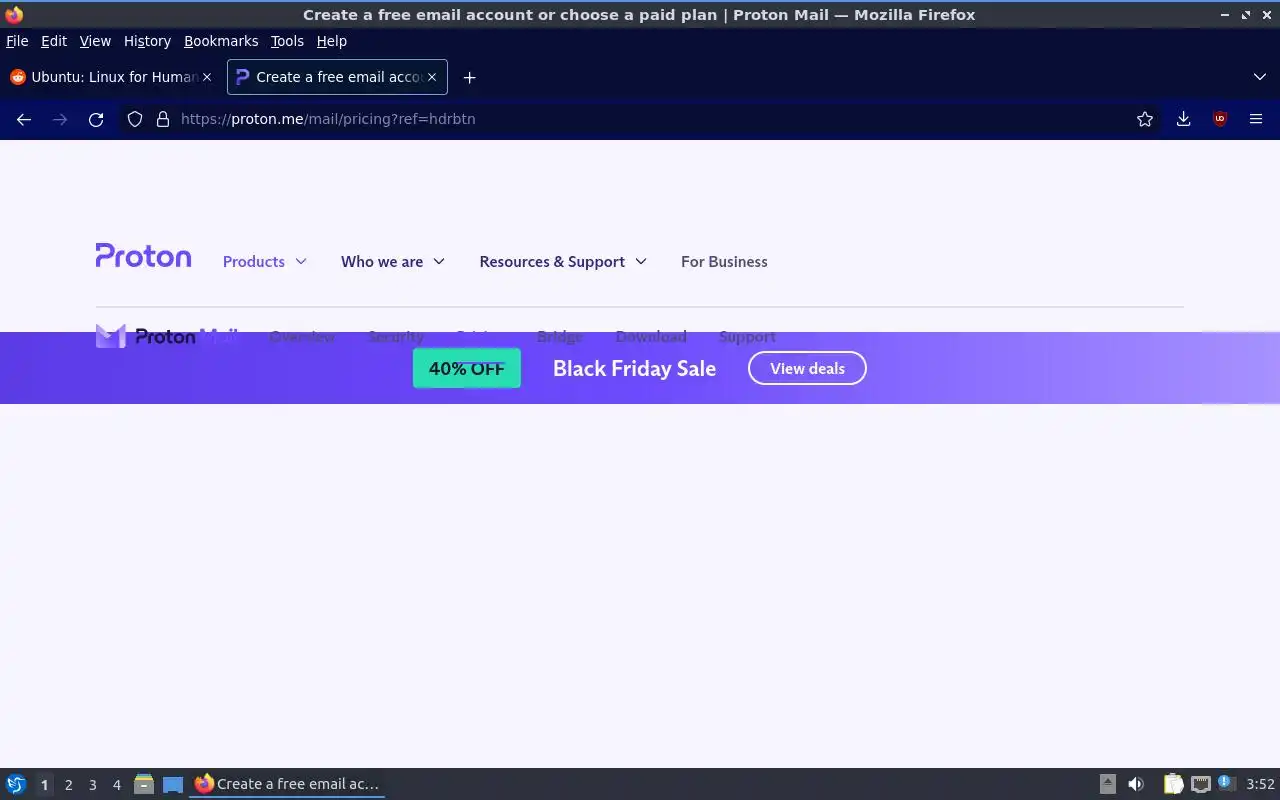List all open tabs dropdown arrow
1280x800 pixels.
click(x=1260, y=77)
